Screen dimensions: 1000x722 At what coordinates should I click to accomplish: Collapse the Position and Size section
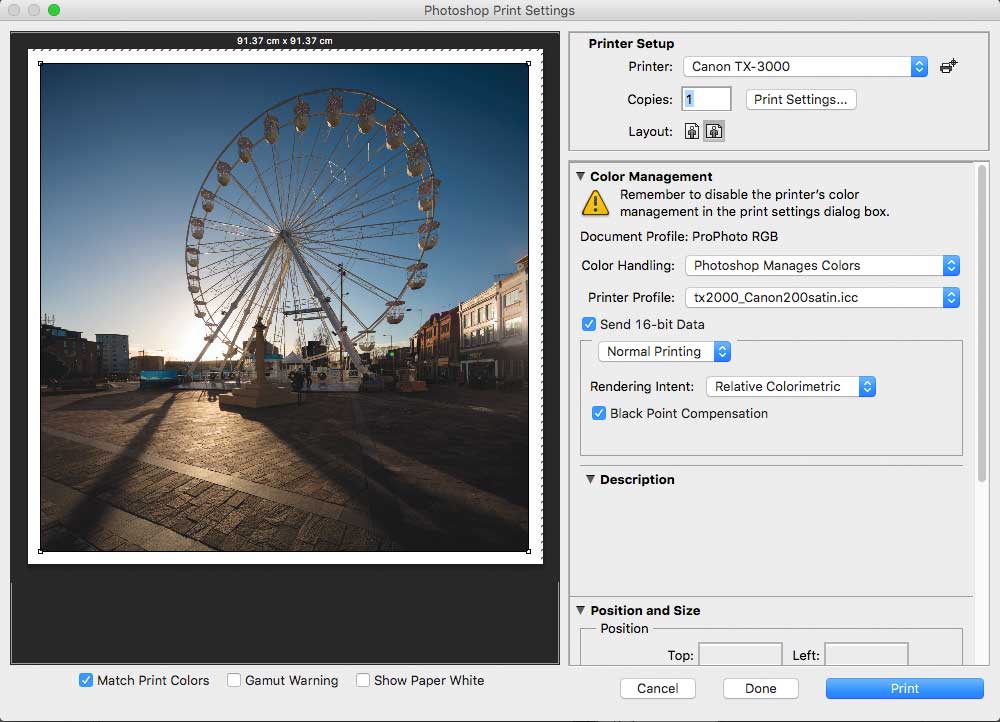point(580,610)
